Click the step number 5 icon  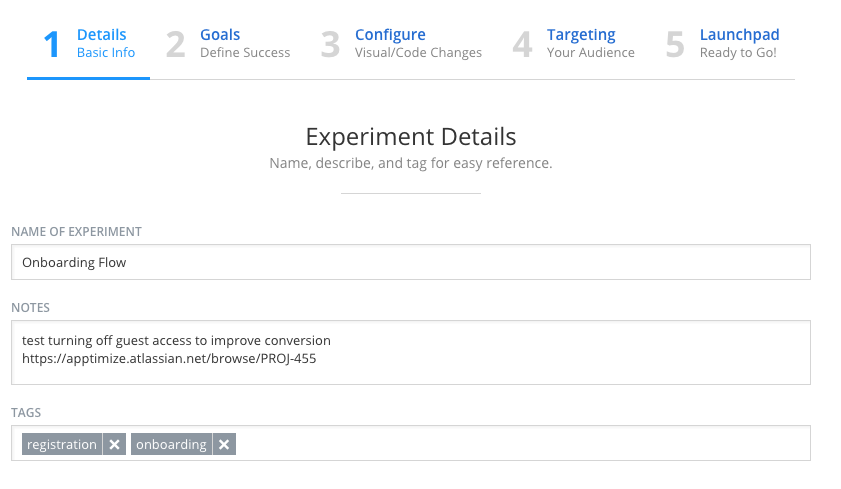675,45
